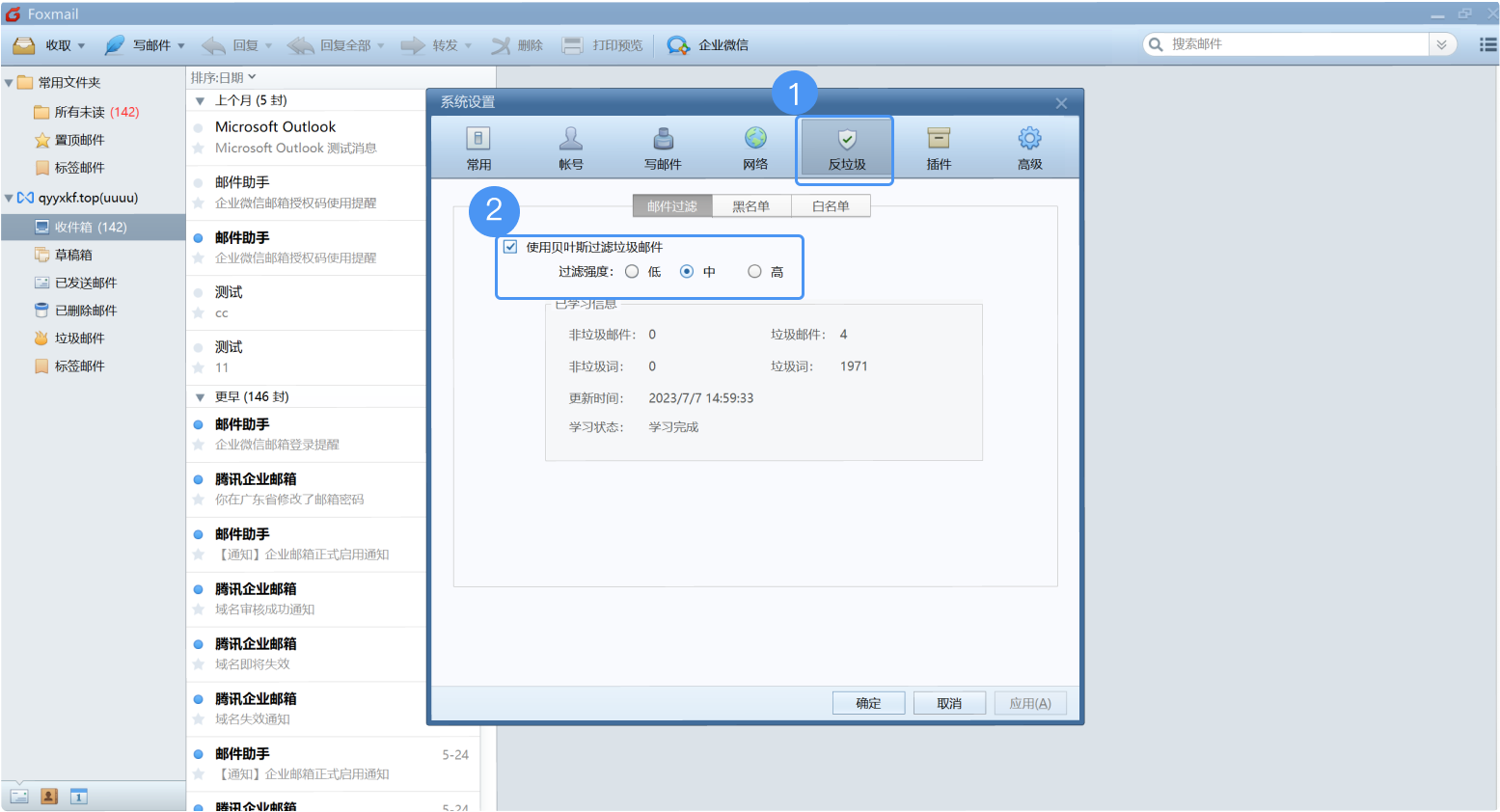Open the 排序:日期 sort dropdown
1500x812 pixels.
coord(224,77)
